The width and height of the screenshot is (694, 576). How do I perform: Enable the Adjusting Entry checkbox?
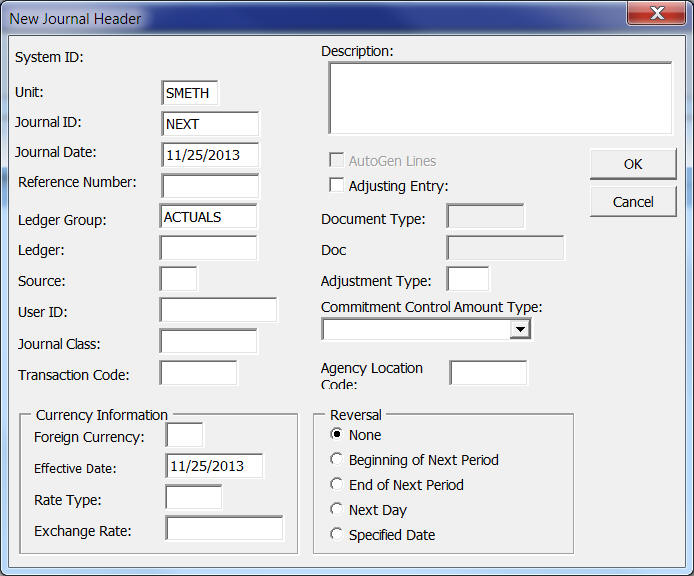click(x=336, y=185)
